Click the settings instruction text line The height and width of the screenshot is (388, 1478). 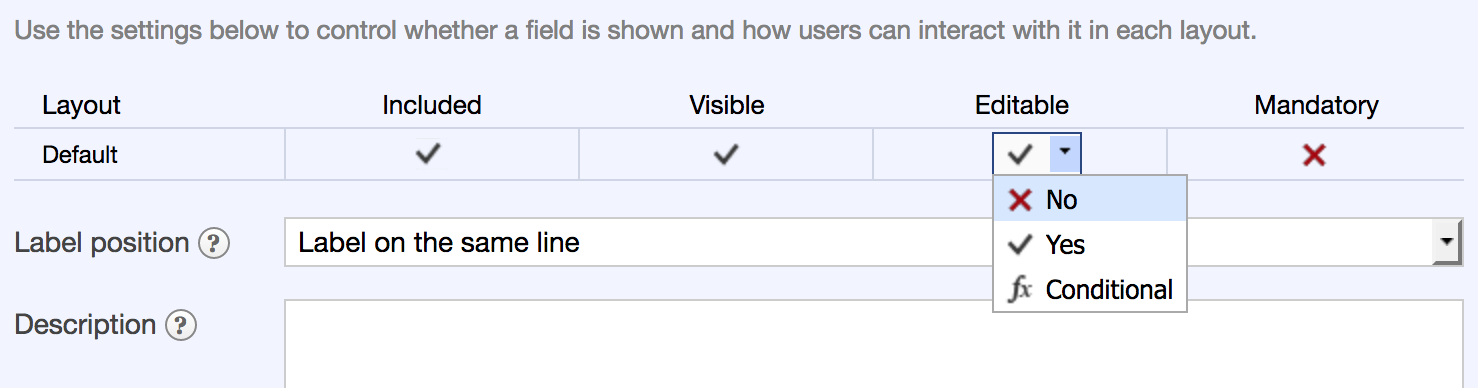tap(635, 30)
